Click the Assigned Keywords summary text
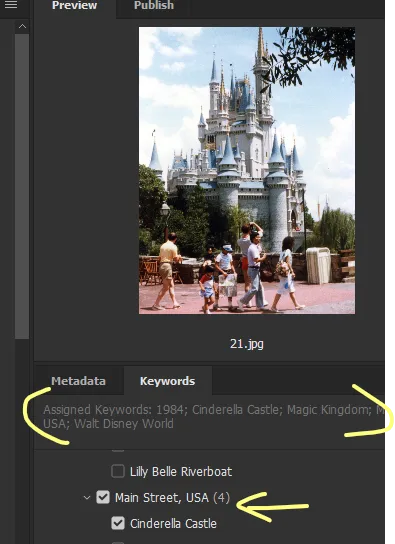 point(214,417)
